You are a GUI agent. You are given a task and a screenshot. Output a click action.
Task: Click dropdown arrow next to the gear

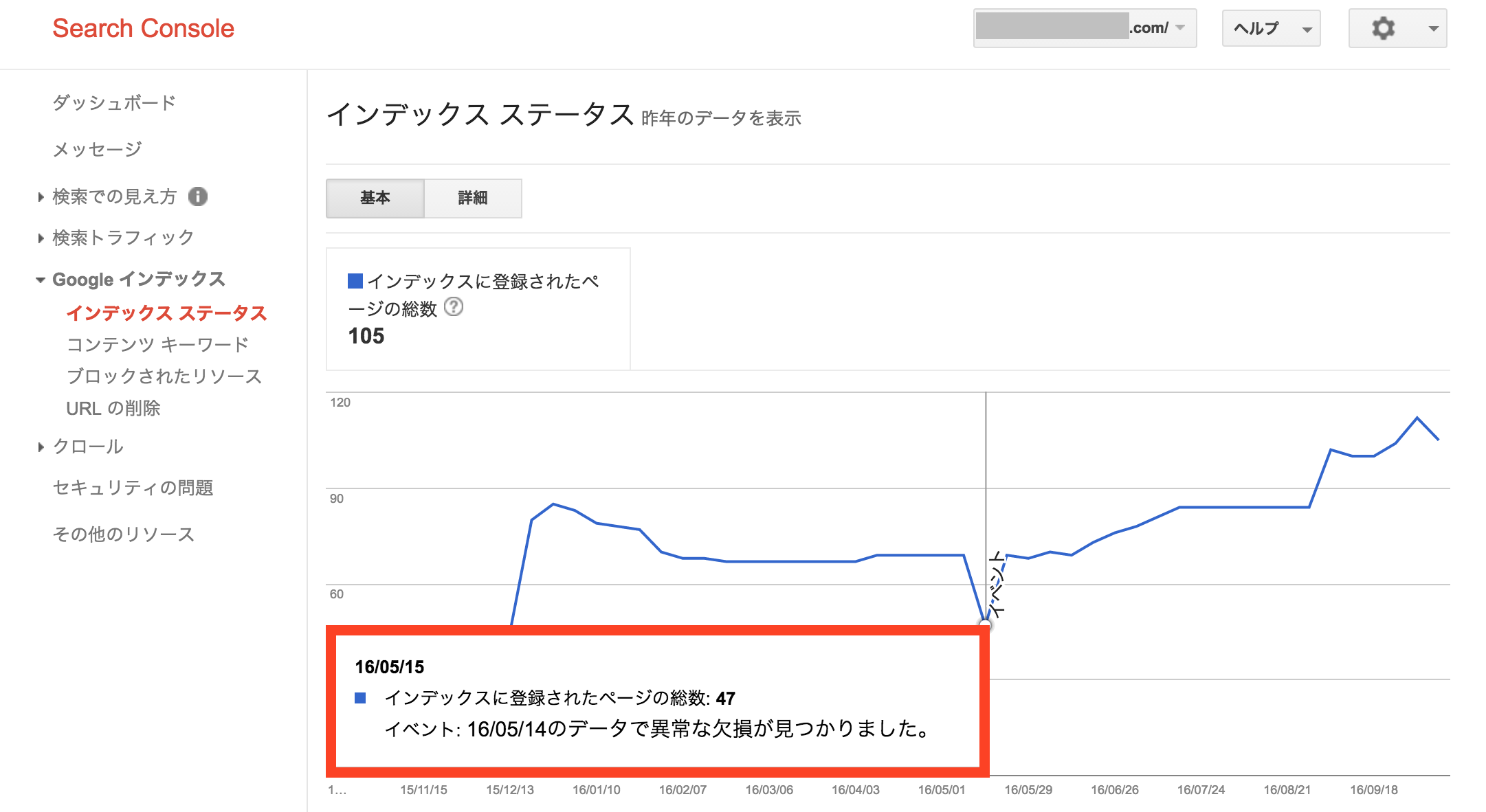1433,29
